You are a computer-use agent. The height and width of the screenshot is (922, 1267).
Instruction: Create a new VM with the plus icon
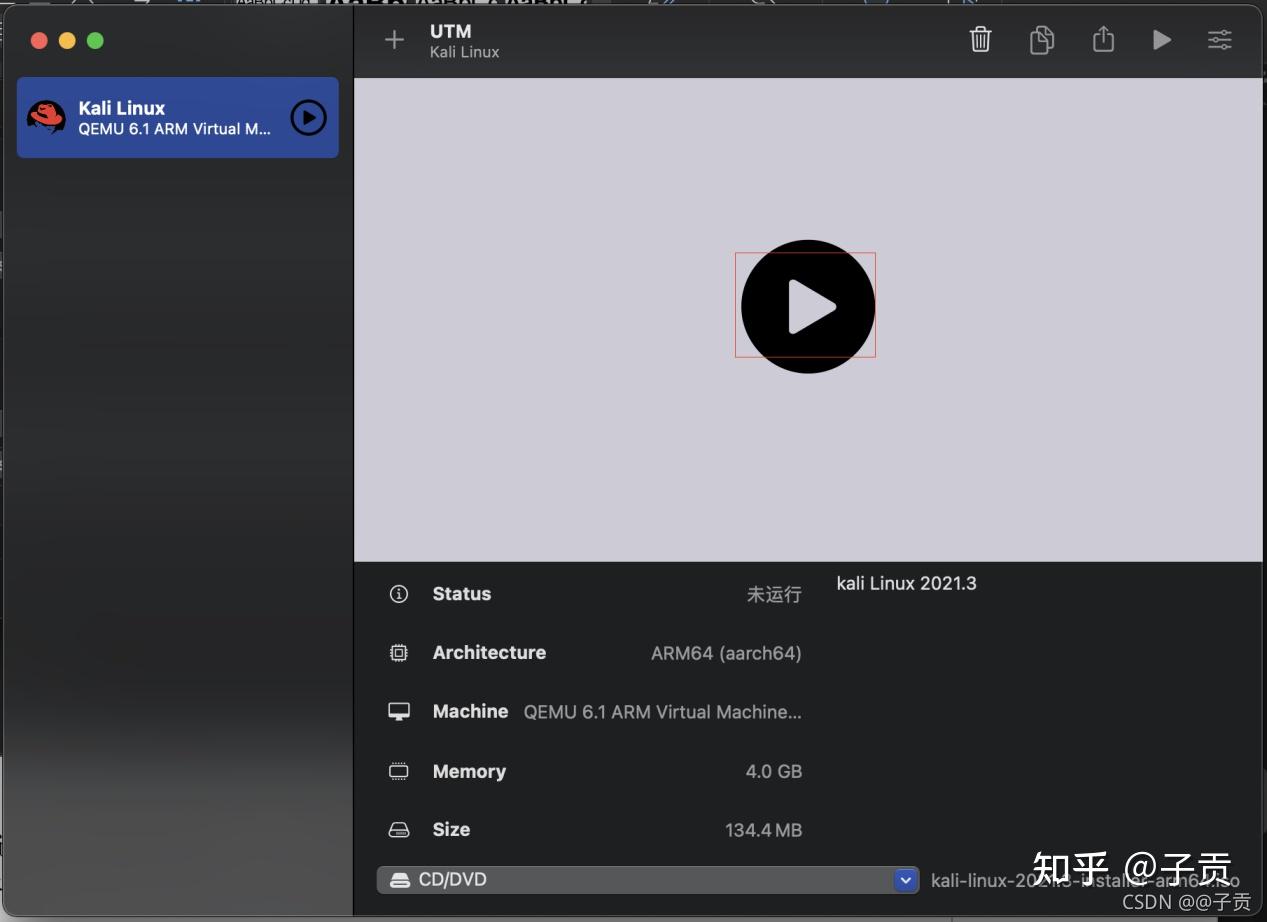click(393, 40)
